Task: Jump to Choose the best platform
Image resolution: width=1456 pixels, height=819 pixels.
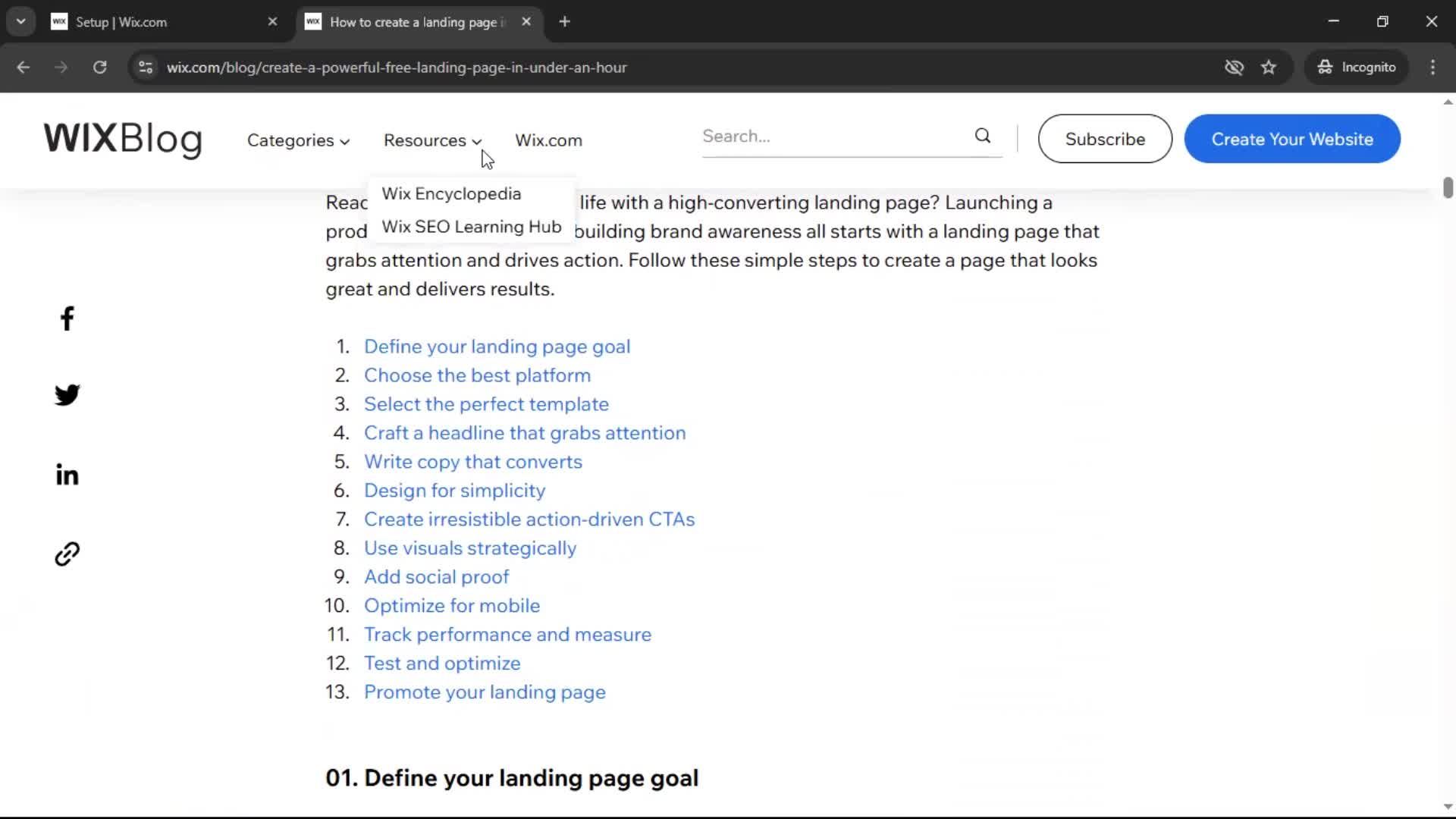Action: click(477, 375)
